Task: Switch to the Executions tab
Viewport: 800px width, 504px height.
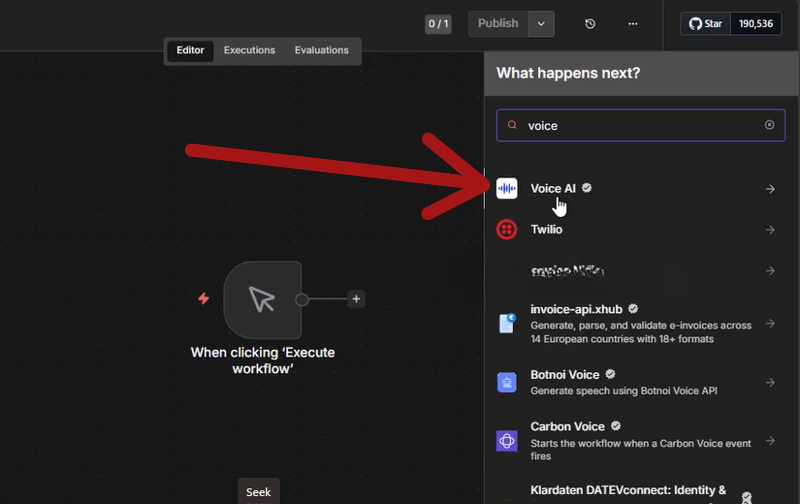Action: click(x=249, y=50)
